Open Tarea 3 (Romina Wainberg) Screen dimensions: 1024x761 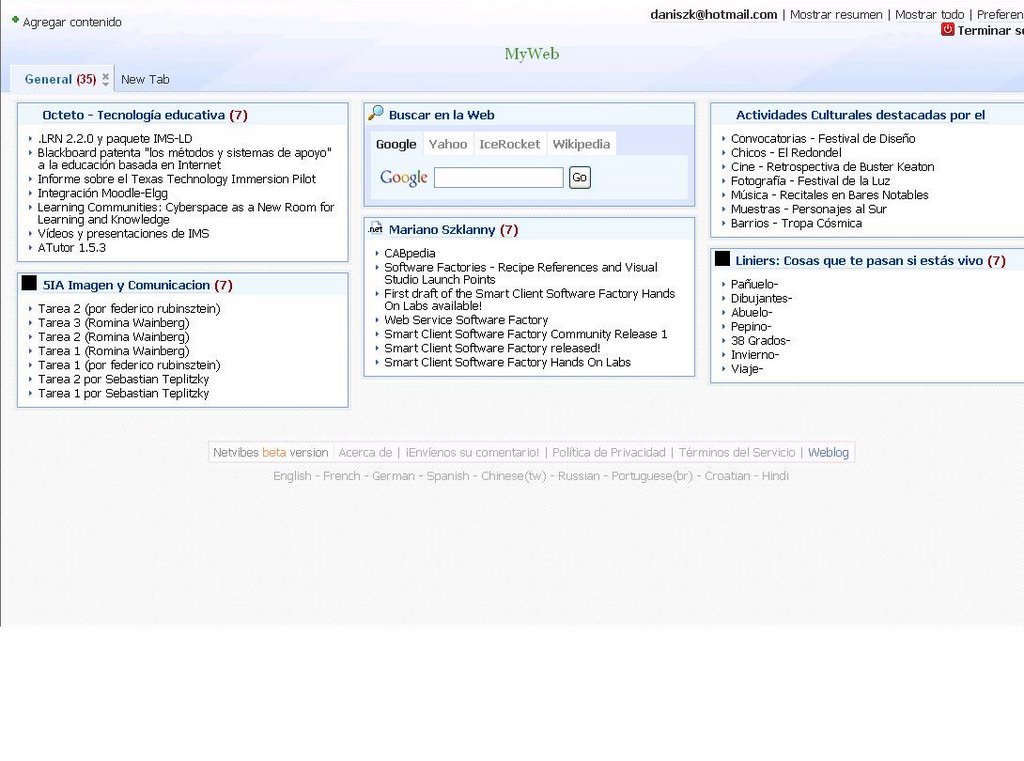coord(114,323)
